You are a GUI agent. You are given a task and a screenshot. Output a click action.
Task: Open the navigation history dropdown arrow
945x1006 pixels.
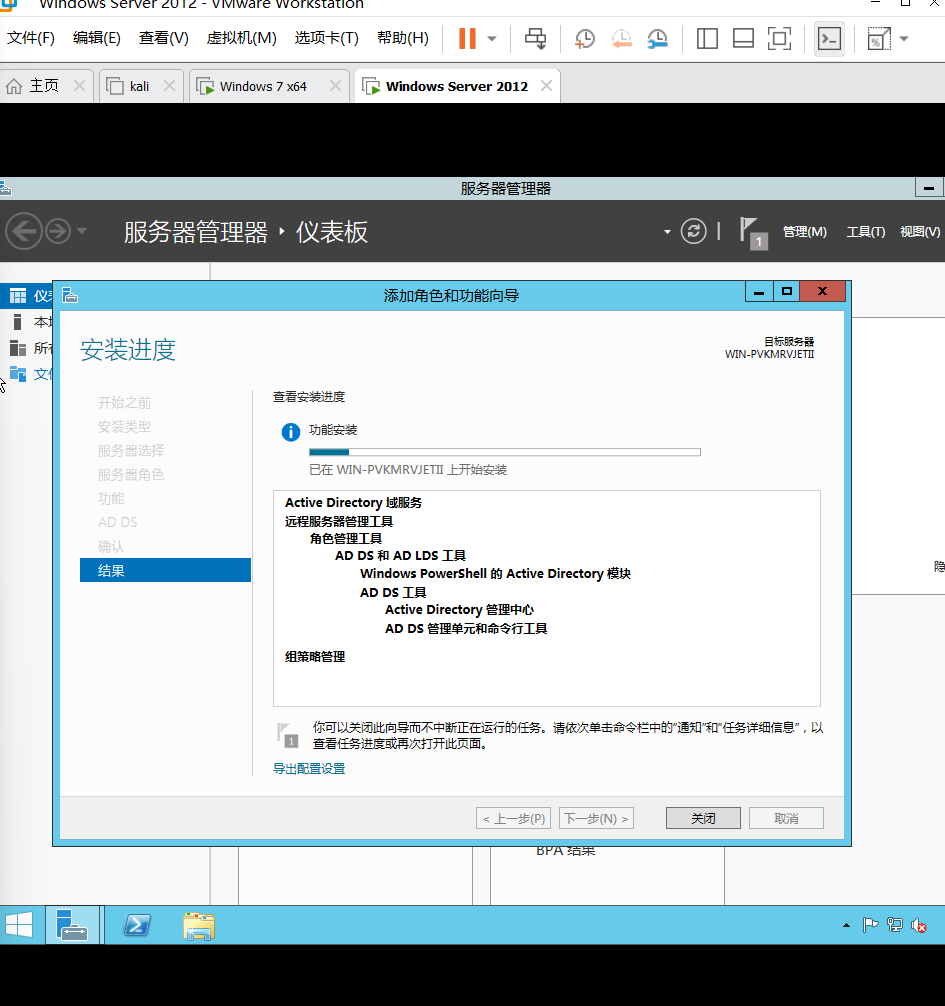coord(81,230)
